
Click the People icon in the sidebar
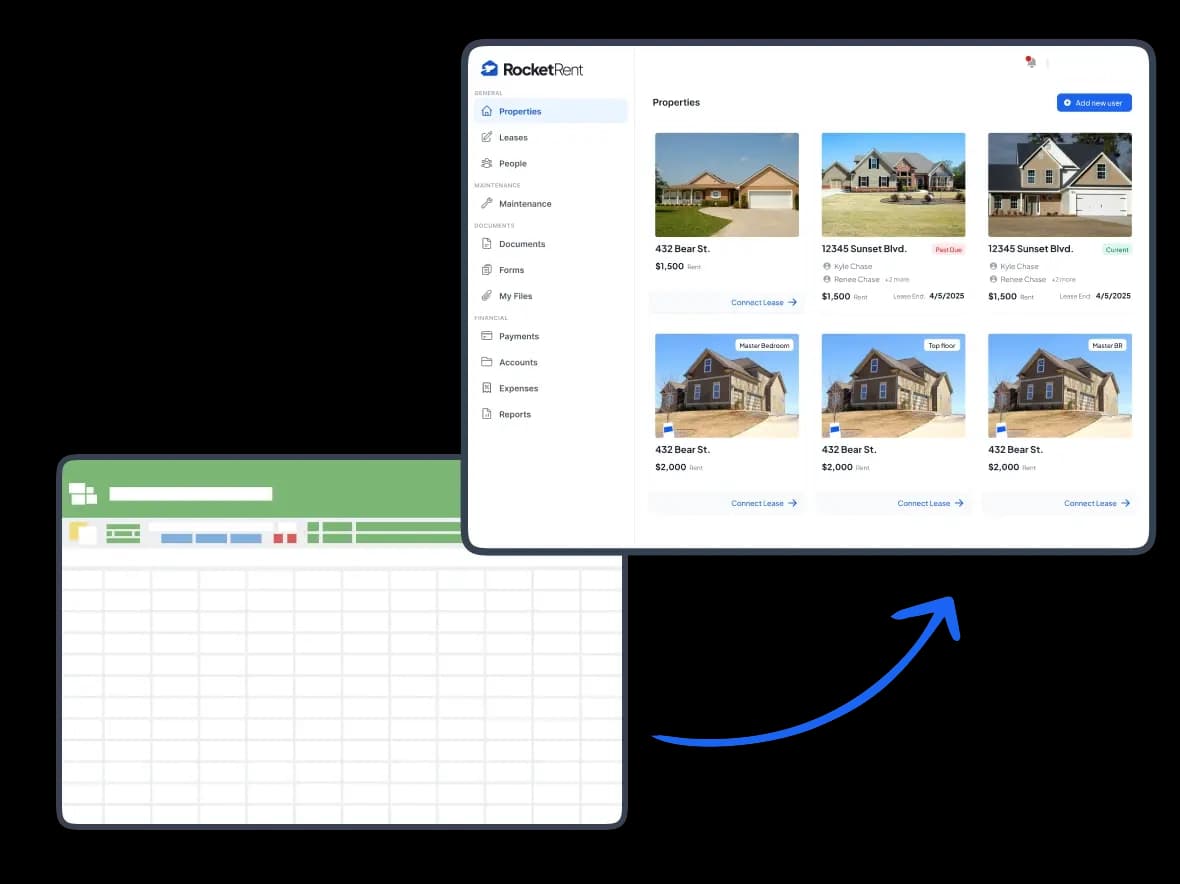pos(487,163)
